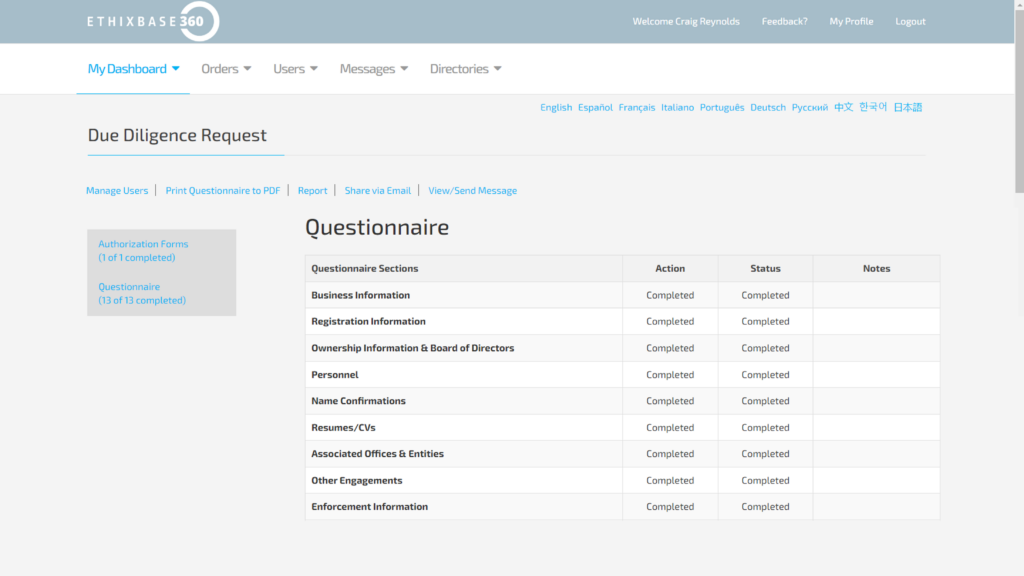Open the My Dashboard dropdown menu
Viewport: 1024px width, 576px height.
point(133,69)
